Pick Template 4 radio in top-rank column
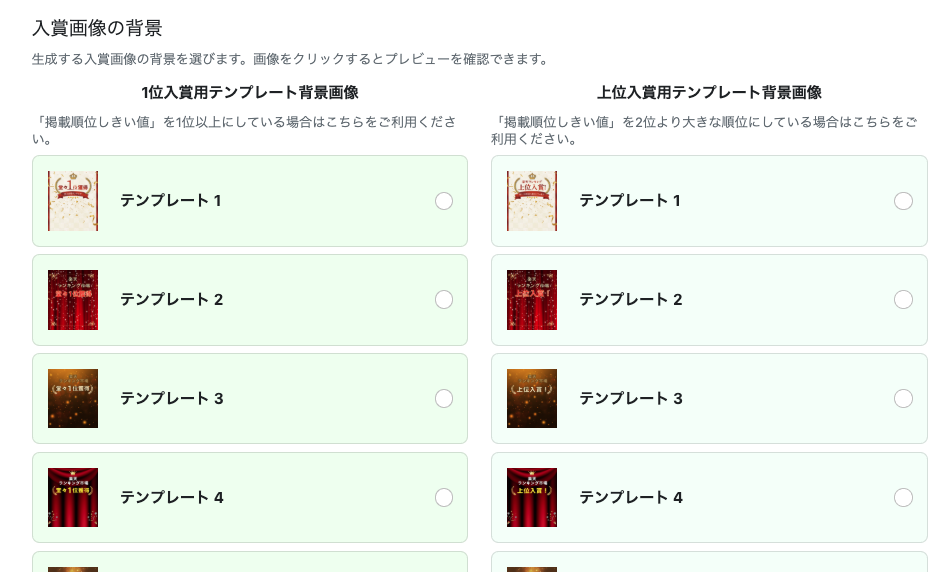 [x=903, y=498]
